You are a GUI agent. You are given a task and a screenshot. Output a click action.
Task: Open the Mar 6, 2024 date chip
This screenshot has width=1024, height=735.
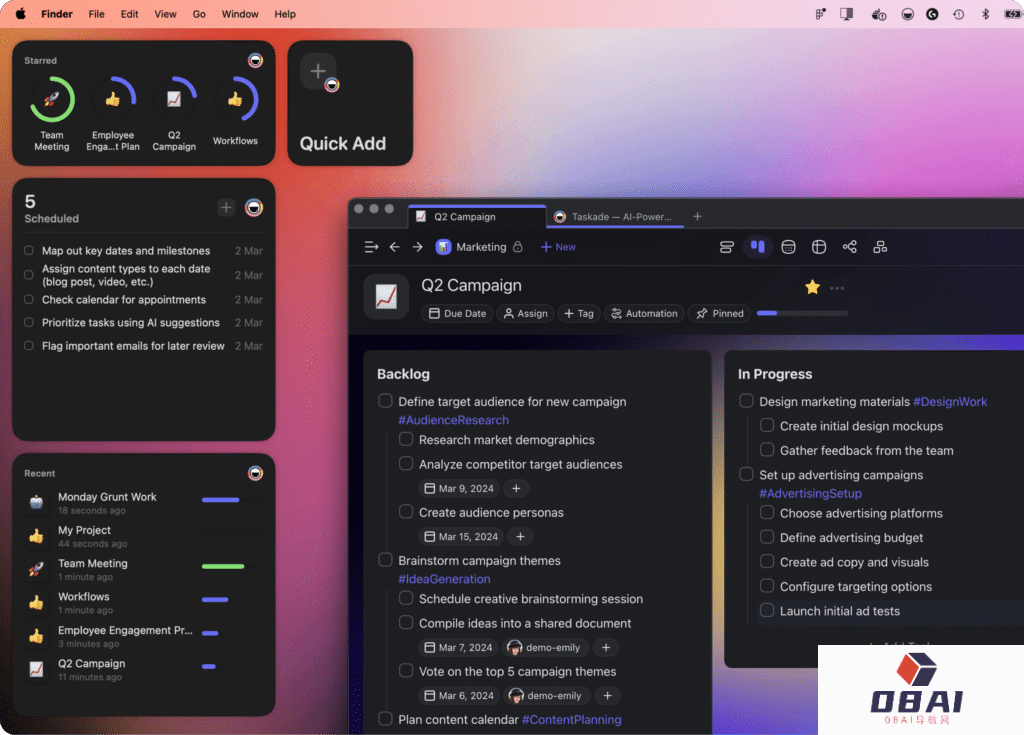click(x=459, y=696)
